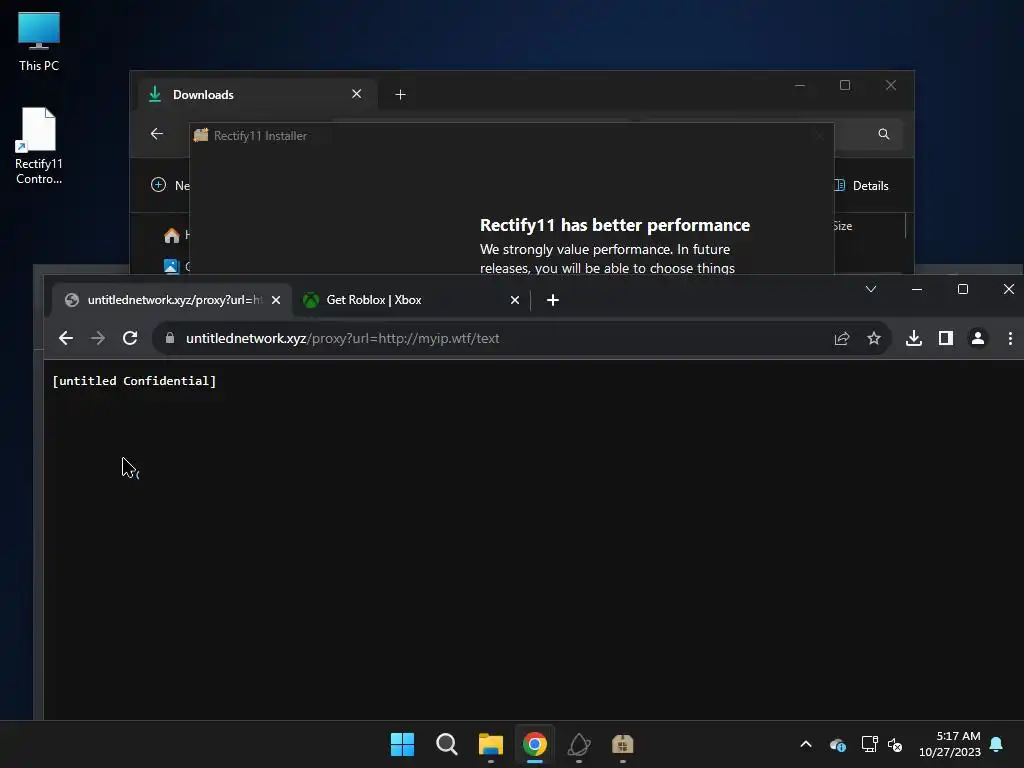Expand Chrome tab search chevron
This screenshot has height=768, width=1024.
tap(871, 289)
